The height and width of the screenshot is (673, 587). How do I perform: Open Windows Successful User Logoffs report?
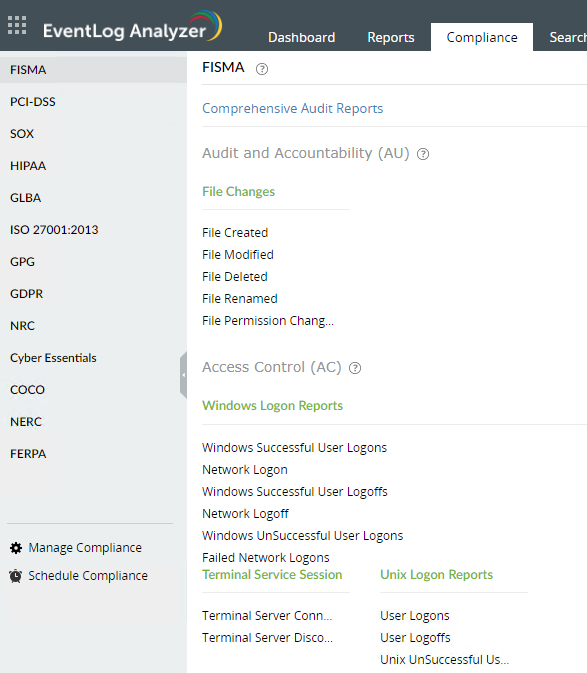295,492
